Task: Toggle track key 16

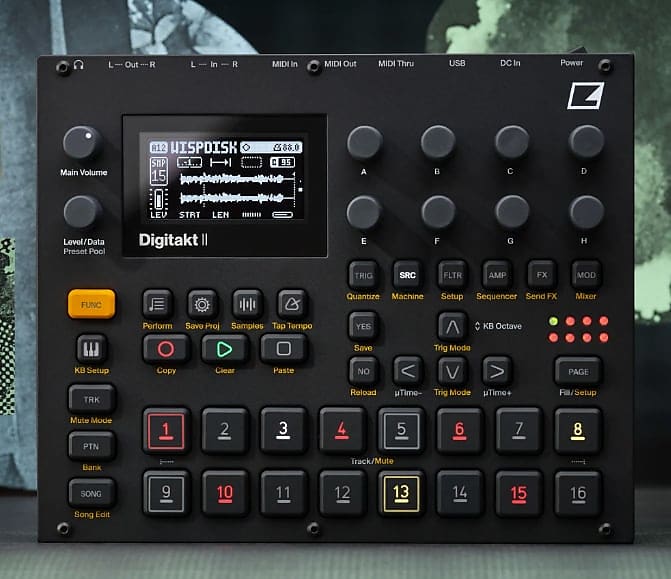Action: coord(578,494)
